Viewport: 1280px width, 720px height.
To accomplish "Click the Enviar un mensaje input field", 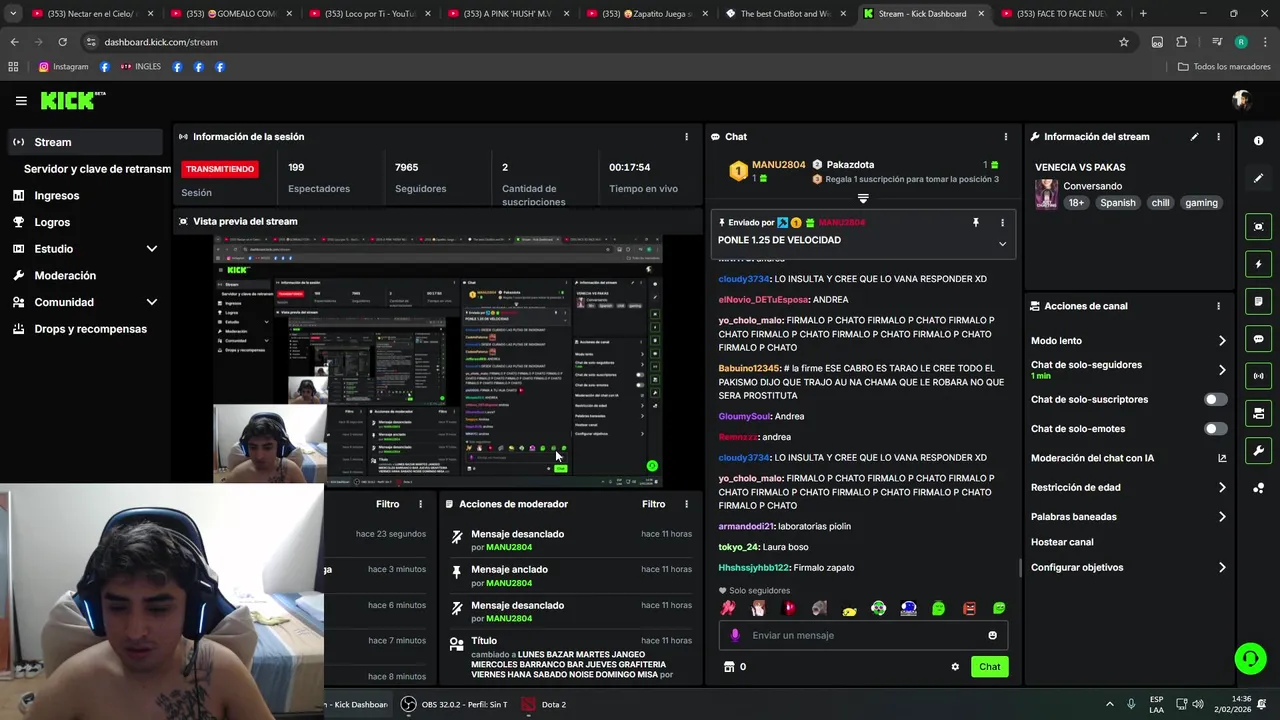I will click(863, 635).
